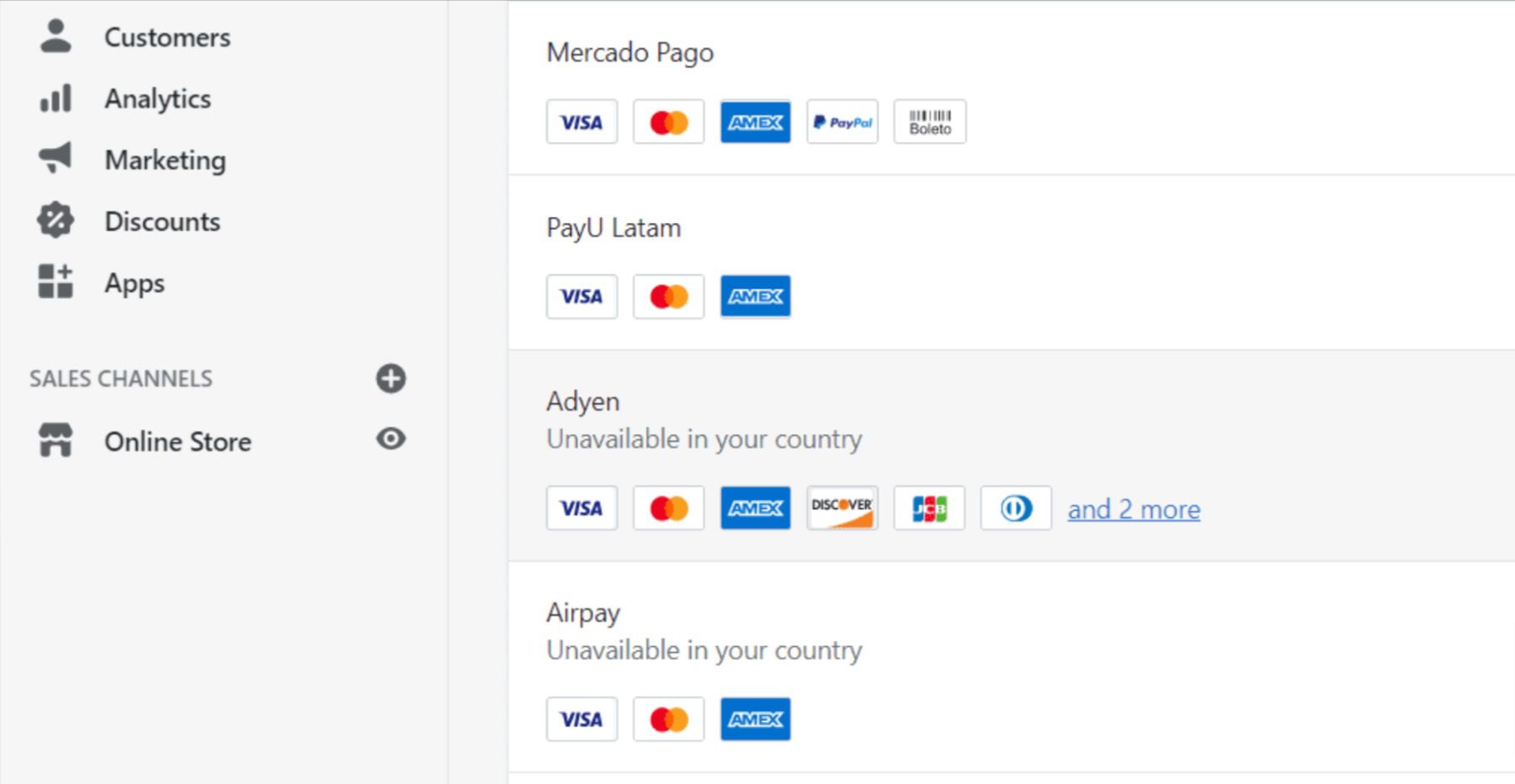
Task: Click the Marketing megaphone icon
Action: point(53,159)
